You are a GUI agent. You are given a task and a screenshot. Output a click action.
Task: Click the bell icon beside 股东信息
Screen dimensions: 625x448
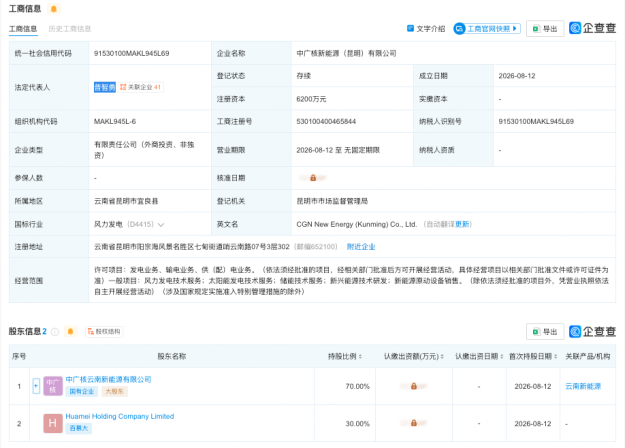pos(71,331)
